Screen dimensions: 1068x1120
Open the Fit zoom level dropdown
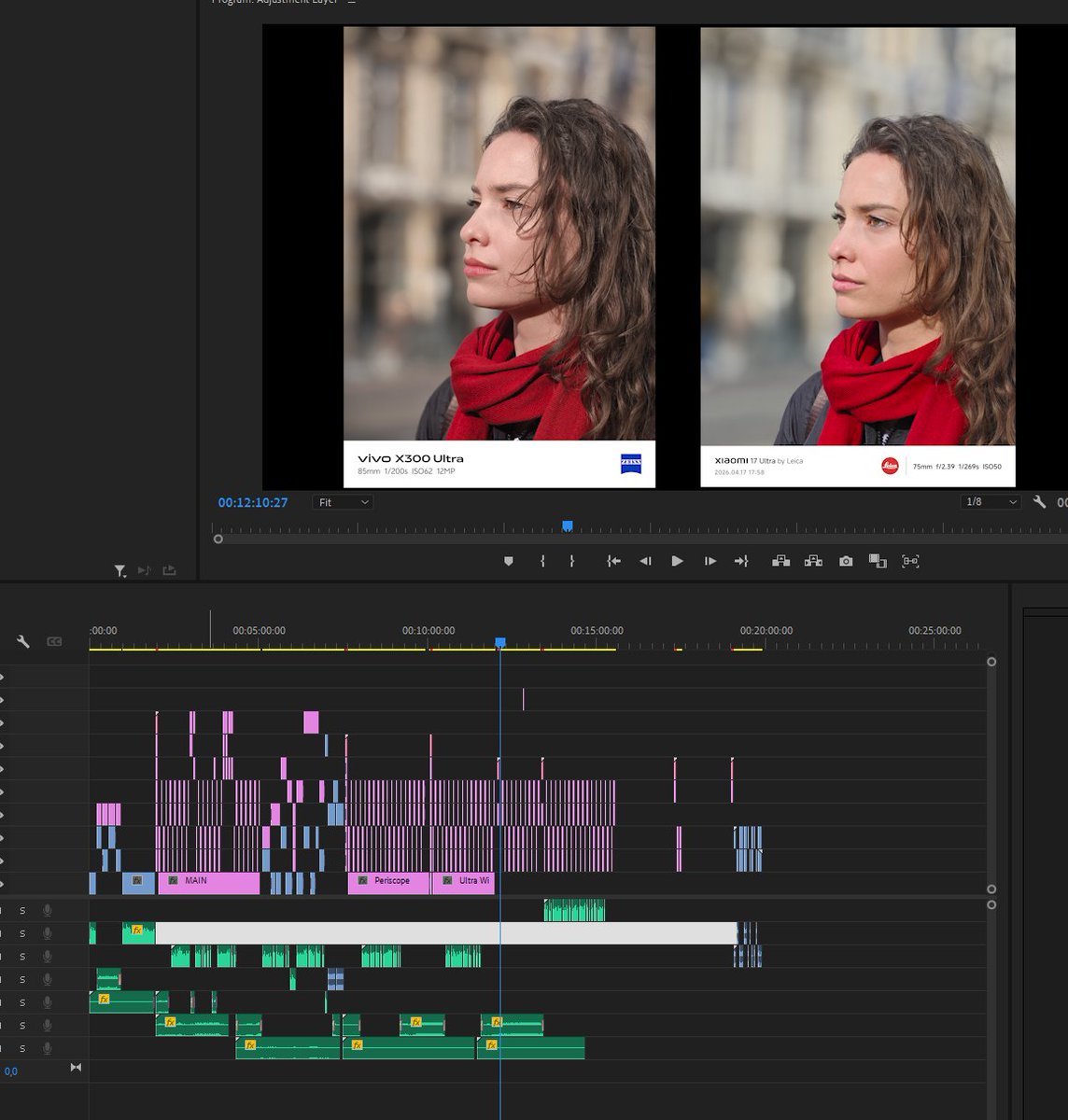343,502
